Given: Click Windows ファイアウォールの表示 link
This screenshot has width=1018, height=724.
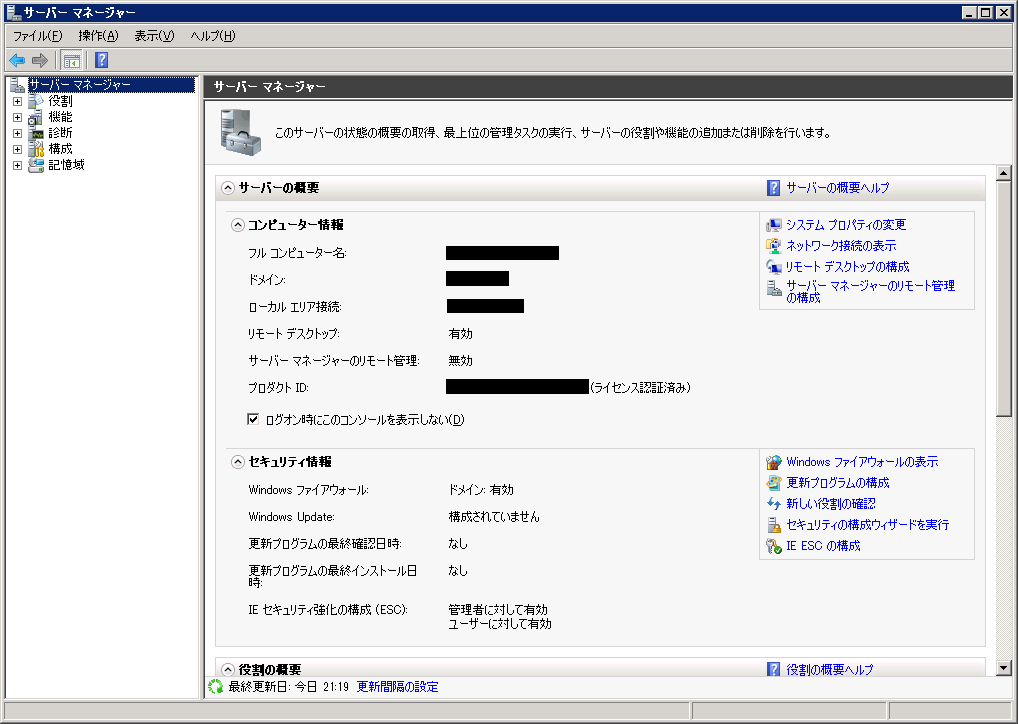Looking at the screenshot, I should click(x=862, y=462).
